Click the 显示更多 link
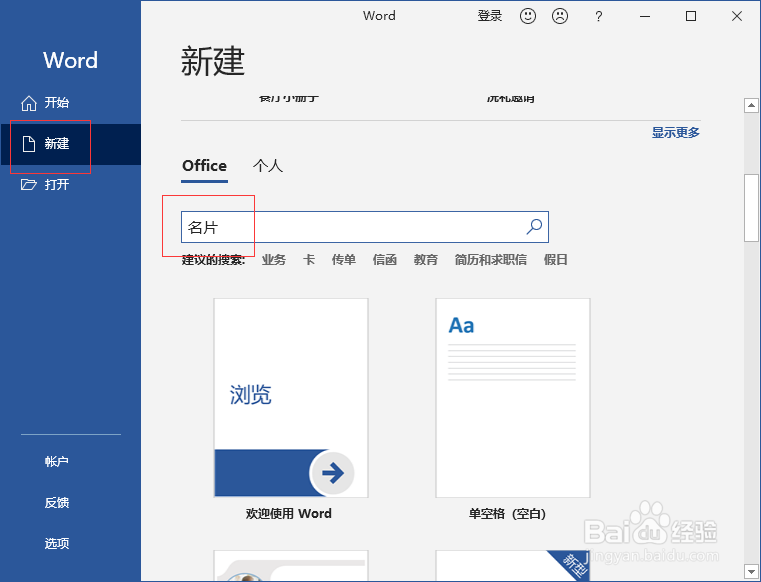 (x=675, y=133)
